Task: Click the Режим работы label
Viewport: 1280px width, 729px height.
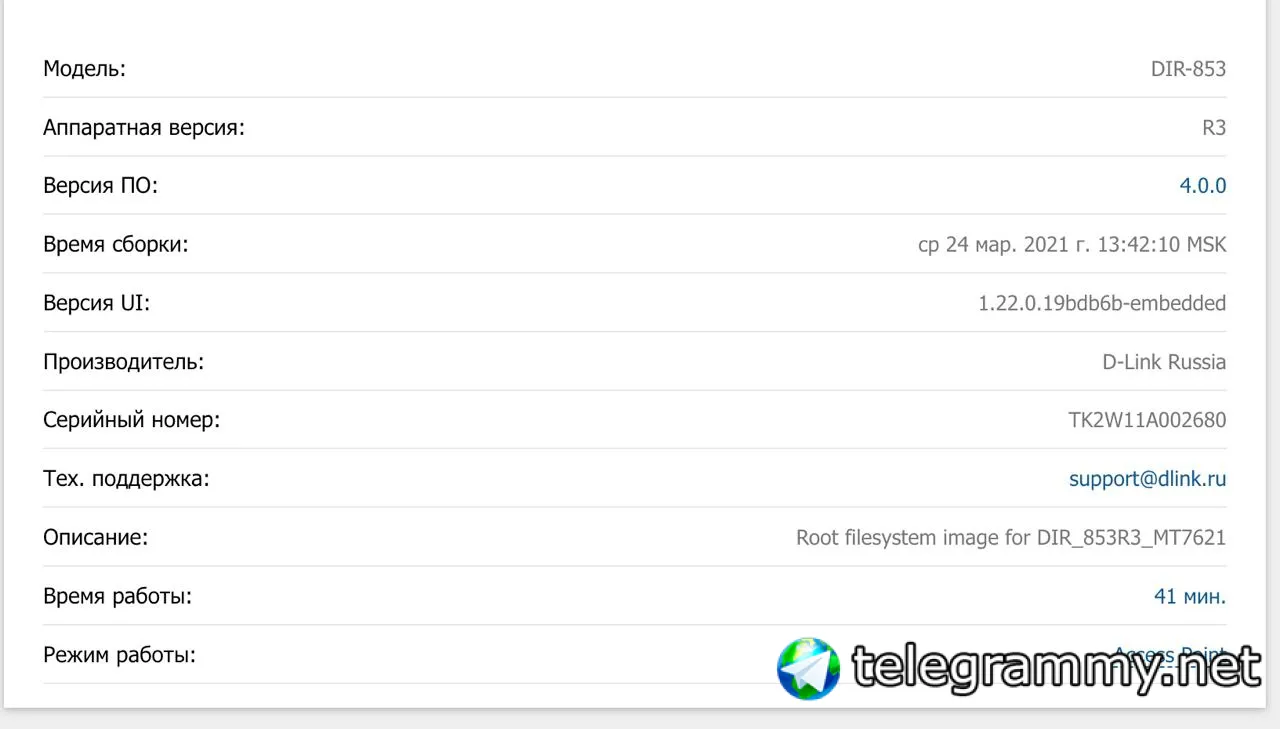Action: pyautogui.click(x=119, y=656)
